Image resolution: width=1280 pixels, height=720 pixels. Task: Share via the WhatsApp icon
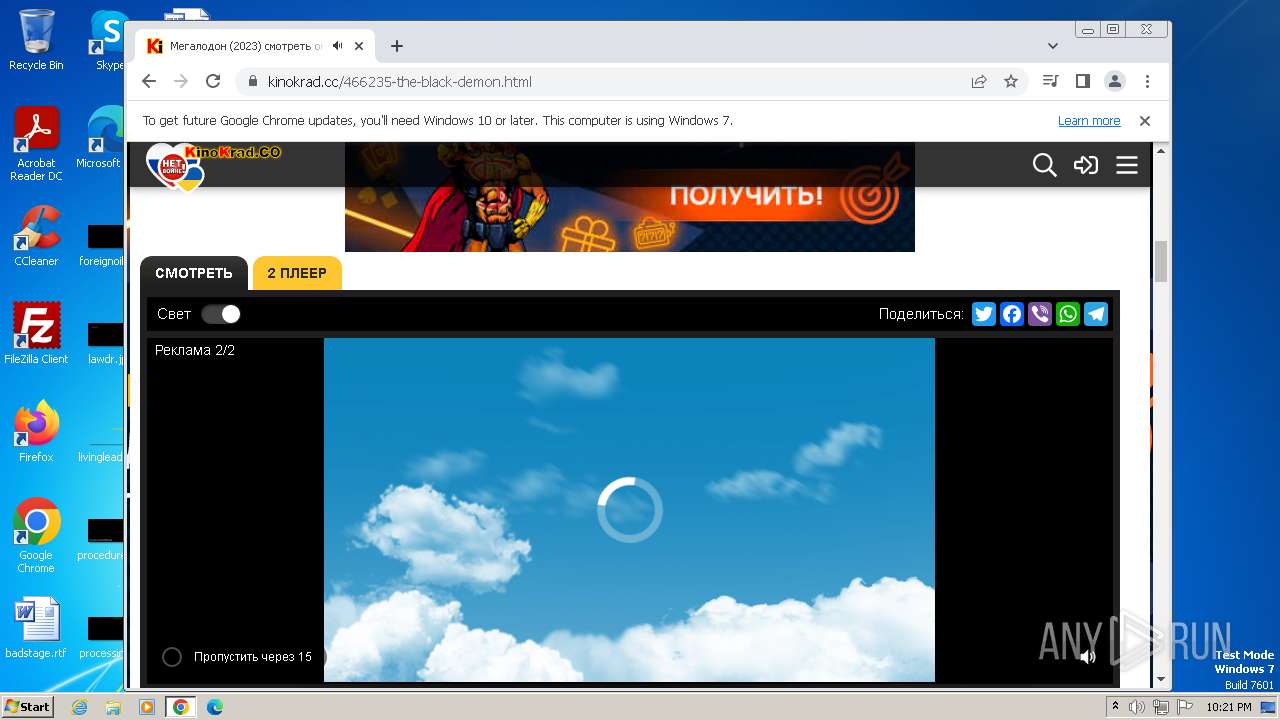point(1068,314)
